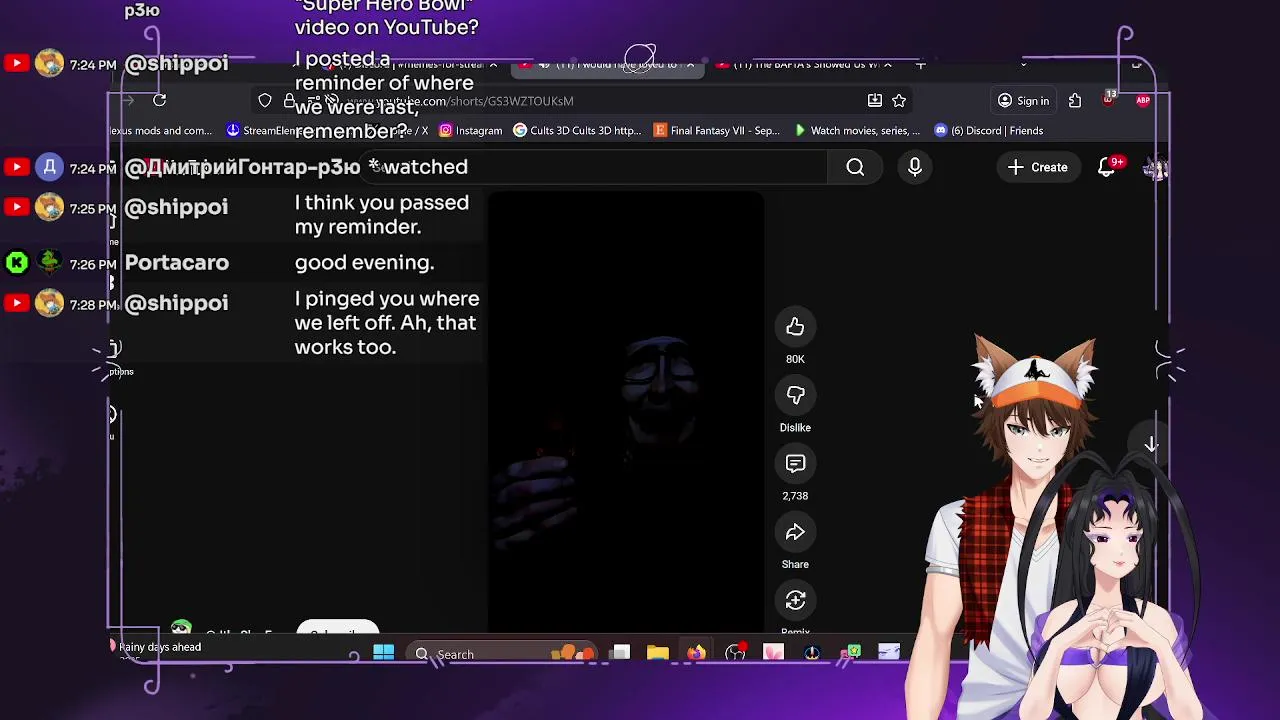The width and height of the screenshot is (1280, 720).
Task: Open the Instagram bookmark
Action: coord(470,131)
